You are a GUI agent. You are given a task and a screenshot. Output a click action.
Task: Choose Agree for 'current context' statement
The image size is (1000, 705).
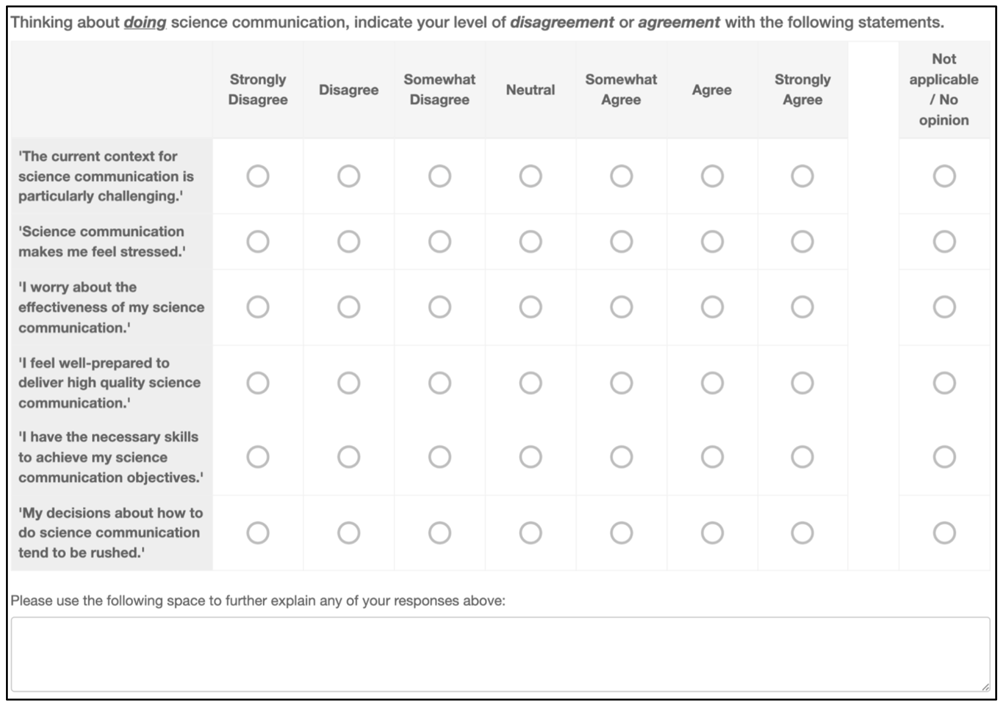[x=712, y=176]
